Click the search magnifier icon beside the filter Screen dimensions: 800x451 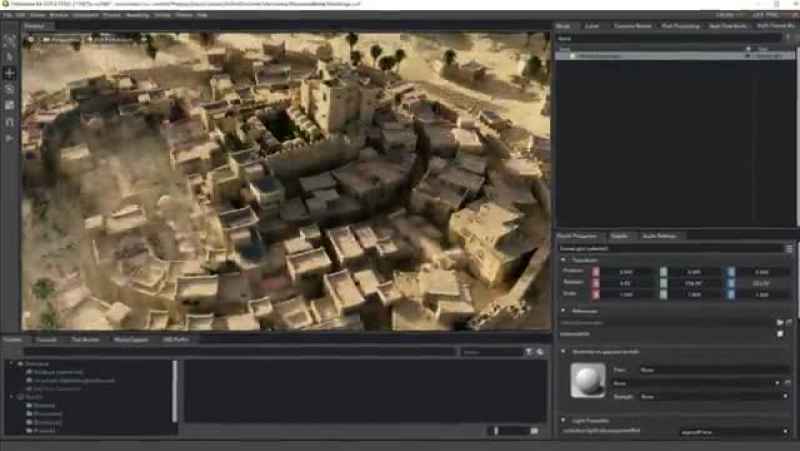[x=540, y=352]
